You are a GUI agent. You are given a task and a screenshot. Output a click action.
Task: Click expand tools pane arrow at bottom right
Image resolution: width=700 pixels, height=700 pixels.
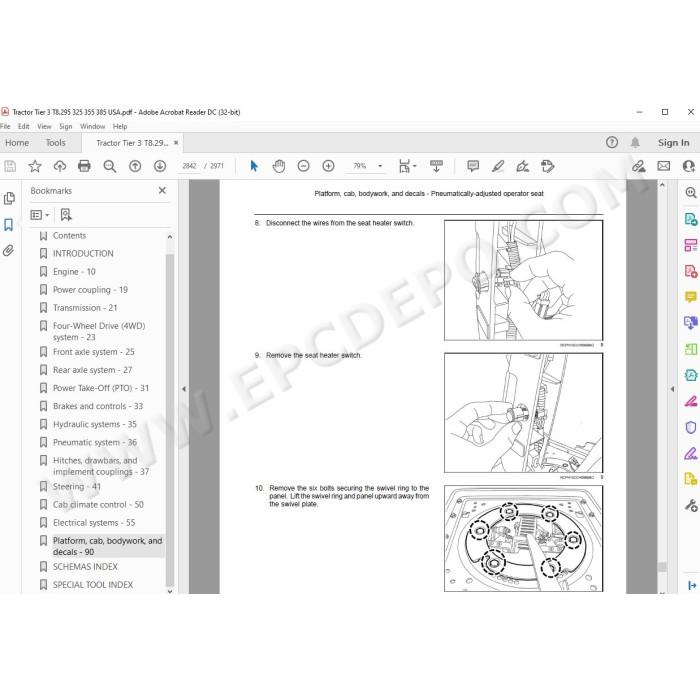point(692,585)
